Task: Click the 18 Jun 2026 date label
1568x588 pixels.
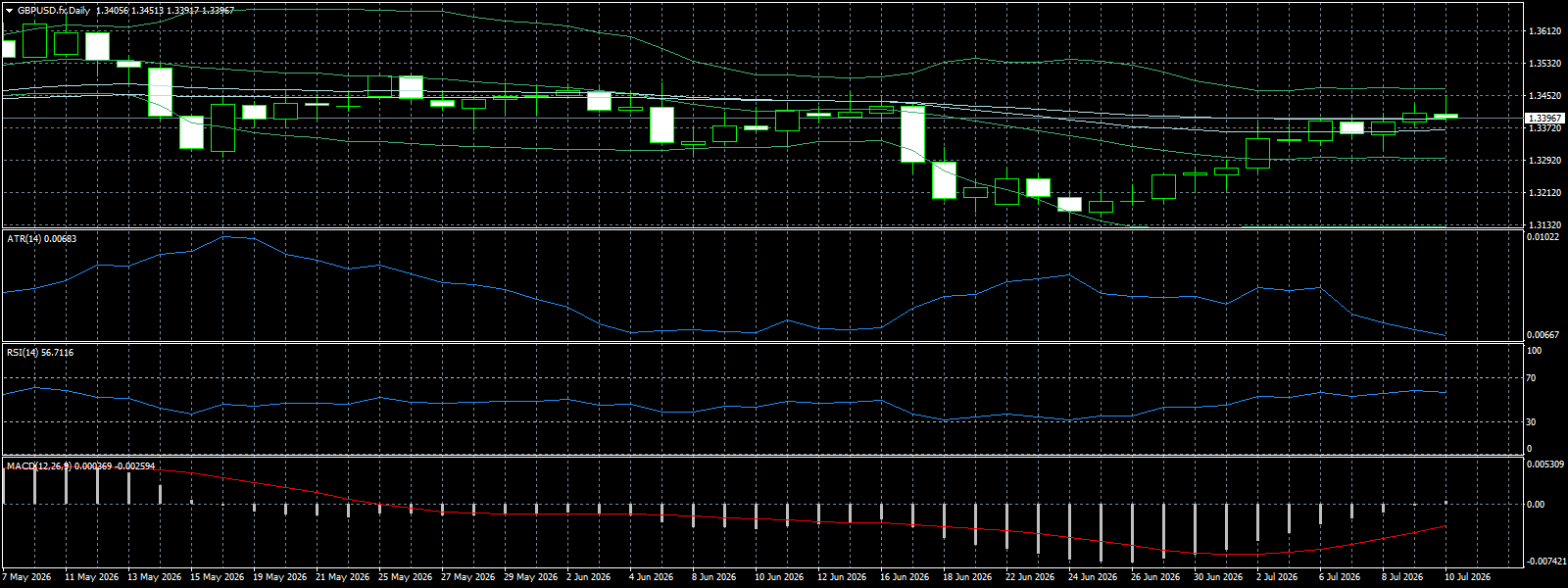Action: [x=968, y=577]
